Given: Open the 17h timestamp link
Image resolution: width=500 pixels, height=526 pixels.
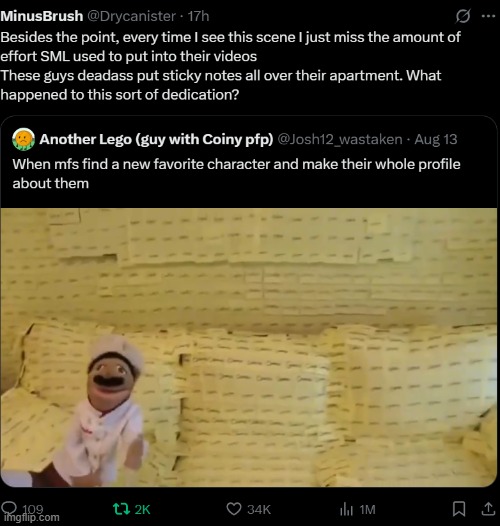Looking at the screenshot, I should click(198, 16).
